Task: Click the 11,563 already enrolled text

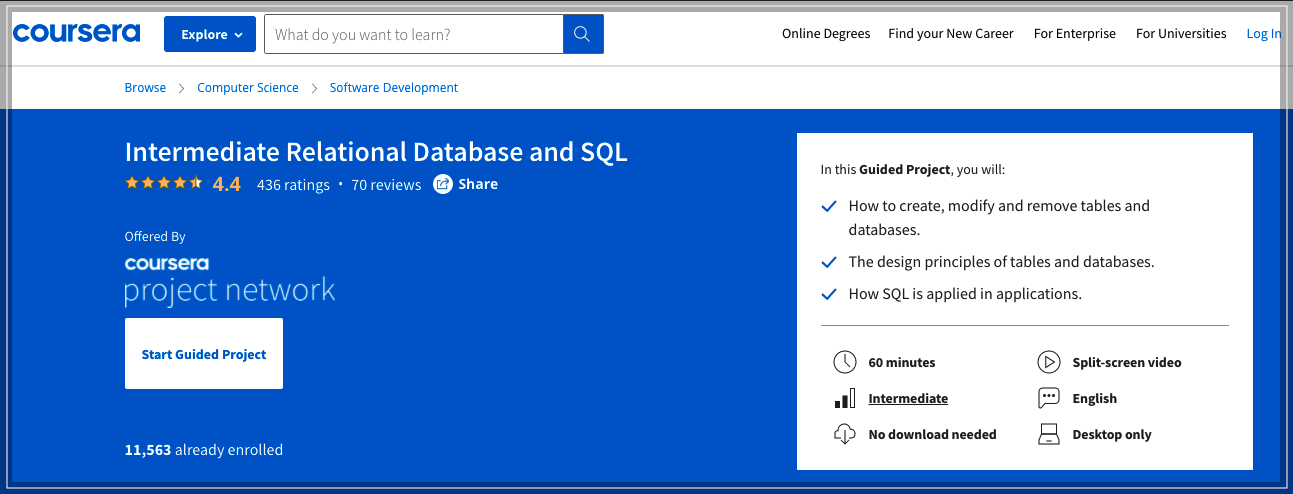Action: 204,450
